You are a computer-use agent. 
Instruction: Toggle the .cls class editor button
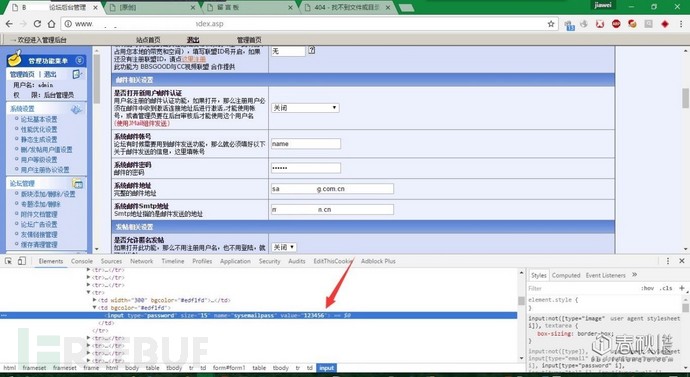(666, 288)
